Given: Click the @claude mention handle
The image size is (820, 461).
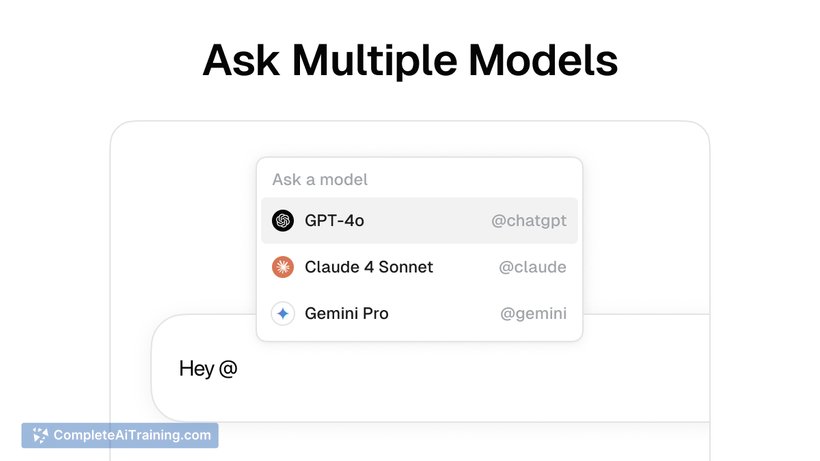Looking at the screenshot, I should (x=532, y=267).
